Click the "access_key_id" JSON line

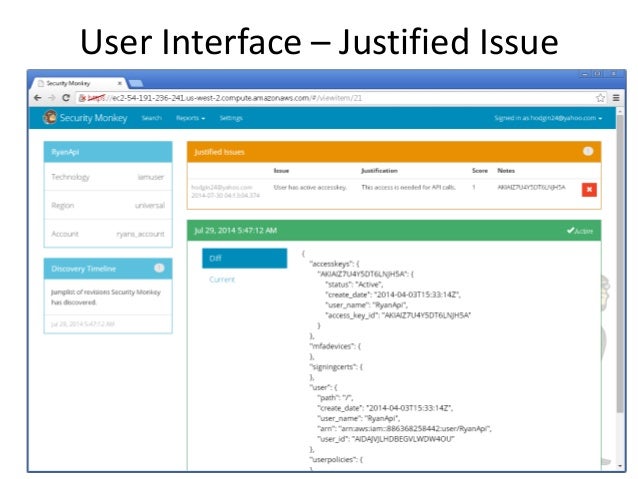coord(398,315)
